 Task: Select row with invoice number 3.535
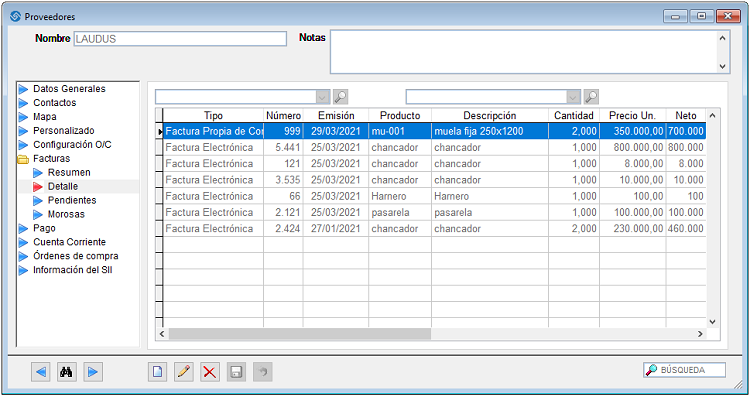(434, 180)
